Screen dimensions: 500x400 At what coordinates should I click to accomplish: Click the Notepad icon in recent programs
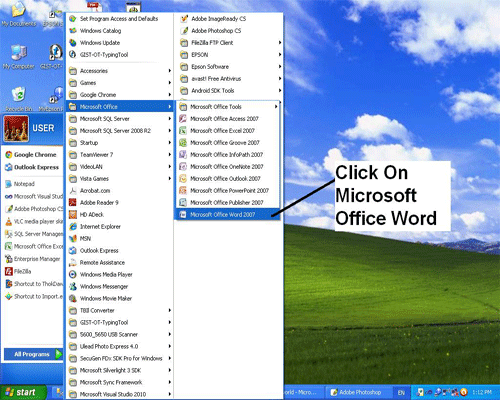pyautogui.click(x=9, y=184)
